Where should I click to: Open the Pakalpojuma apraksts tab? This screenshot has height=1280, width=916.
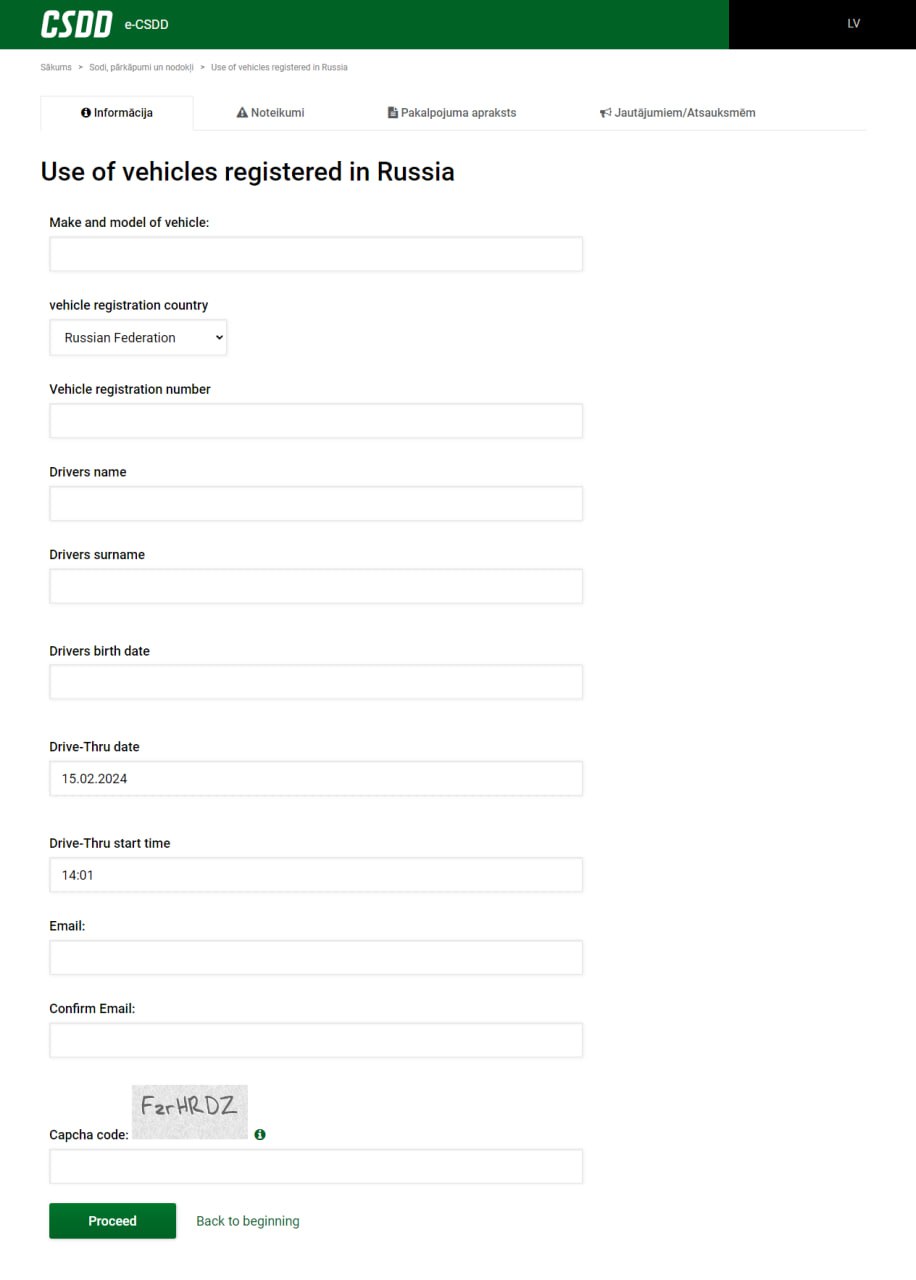[x=452, y=113]
